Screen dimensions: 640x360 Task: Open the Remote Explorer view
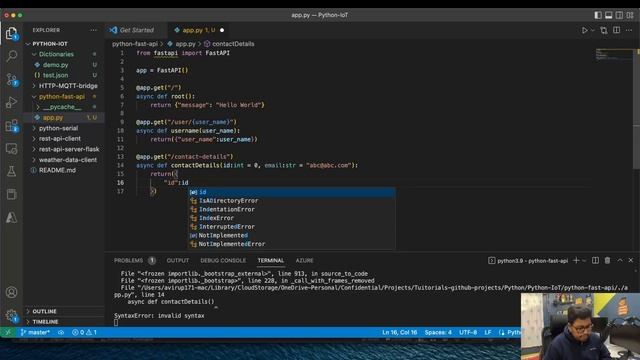coord(11,149)
